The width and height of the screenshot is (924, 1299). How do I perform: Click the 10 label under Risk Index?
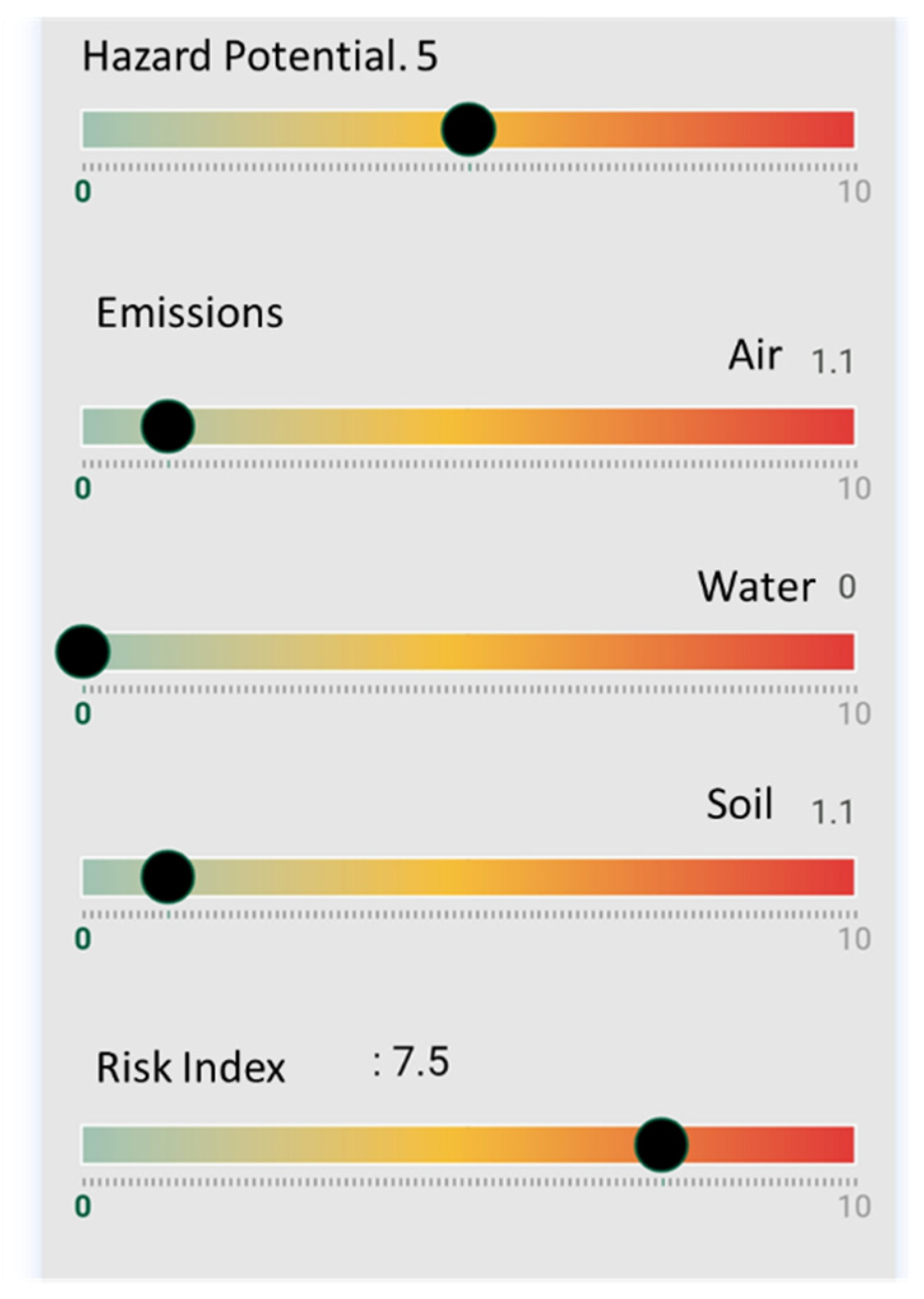pyautogui.click(x=854, y=1207)
